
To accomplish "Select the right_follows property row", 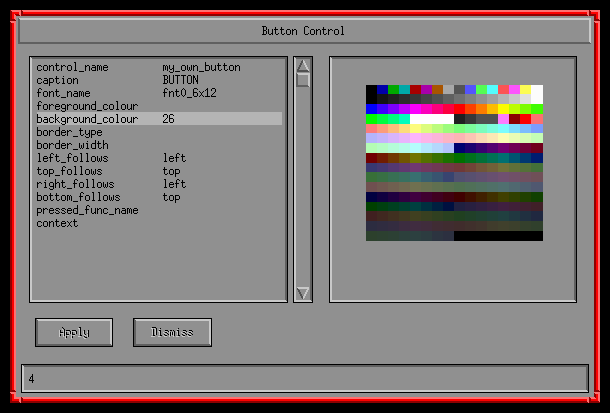I will [159, 184].
